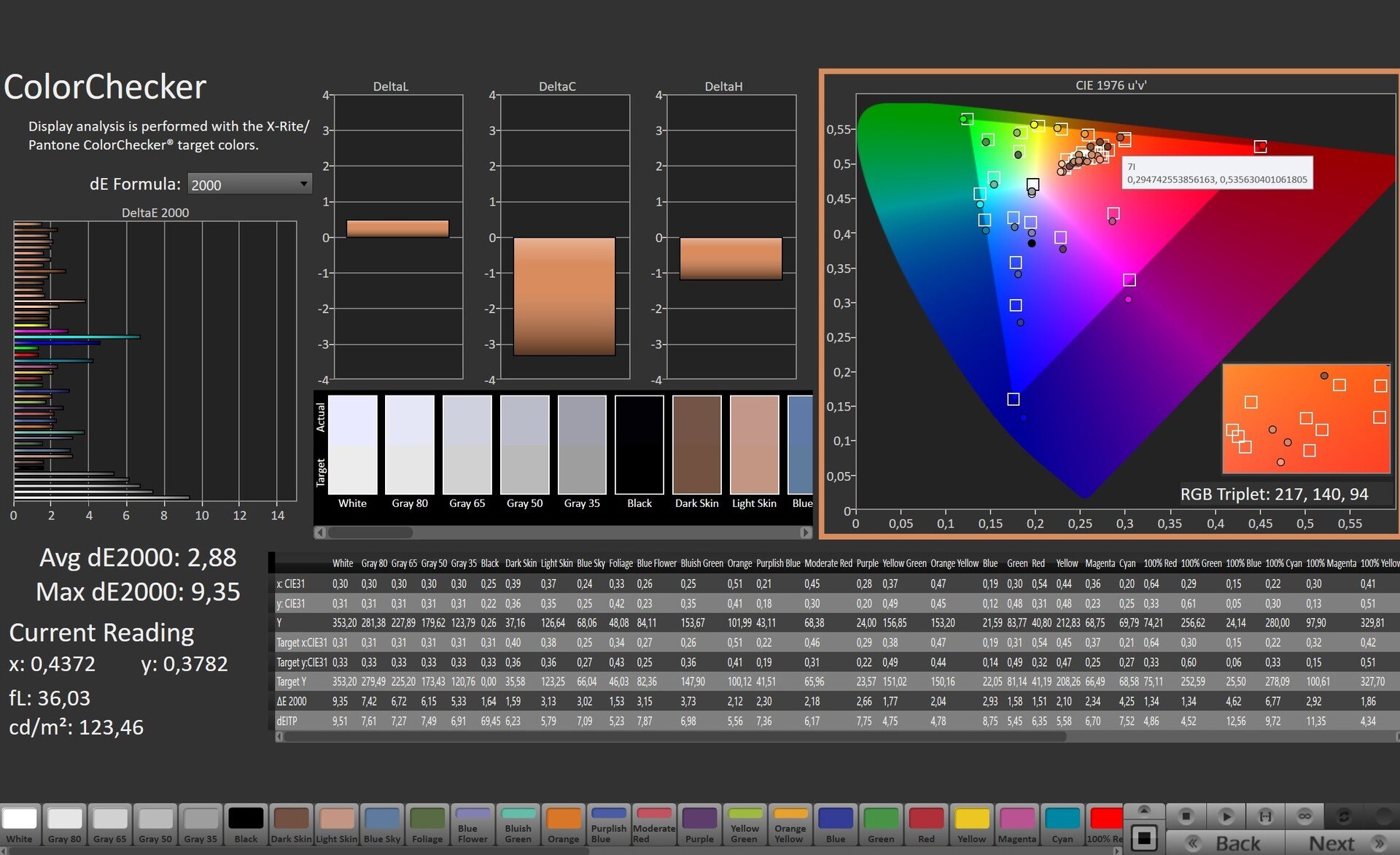This screenshot has height=855, width=1400.
Task: Select the White swatch in bottom bar
Action: tap(20, 824)
